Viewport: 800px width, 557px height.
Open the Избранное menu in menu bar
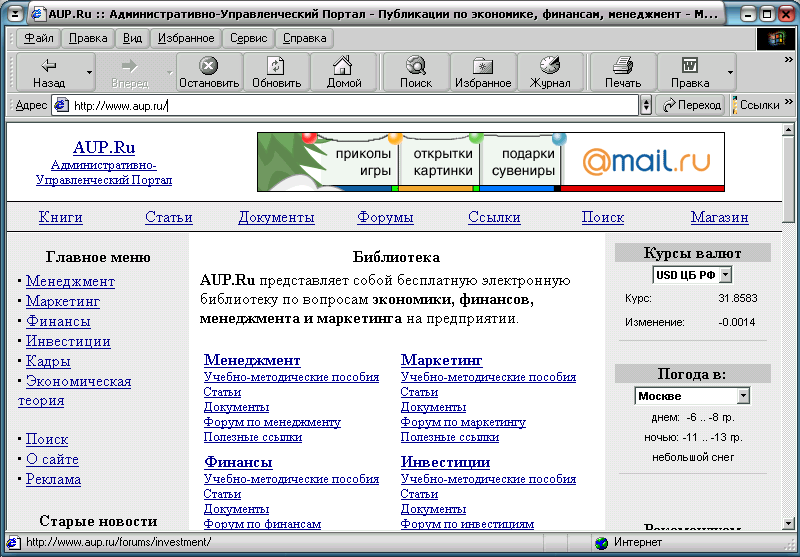click(184, 38)
